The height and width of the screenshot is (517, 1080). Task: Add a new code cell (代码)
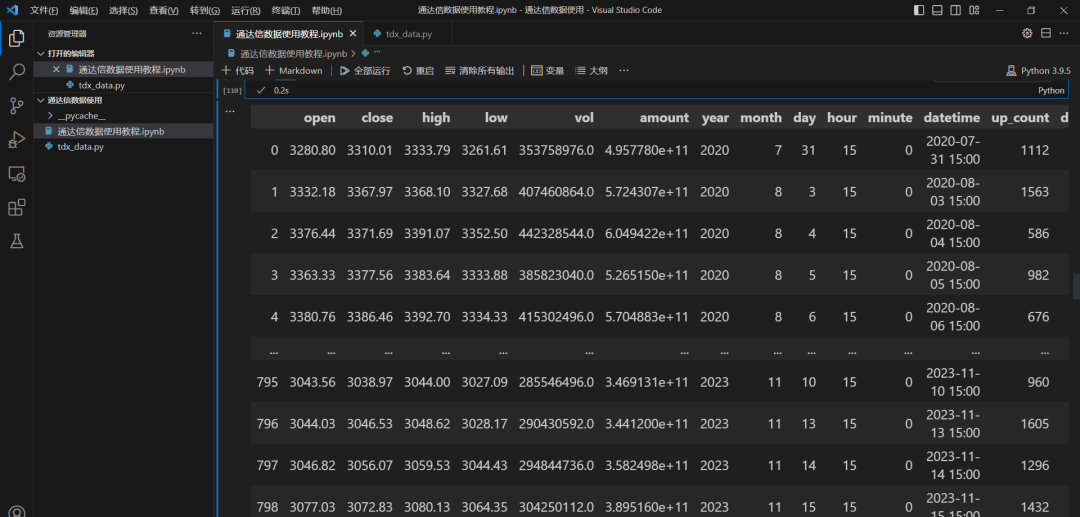pyautogui.click(x=238, y=70)
